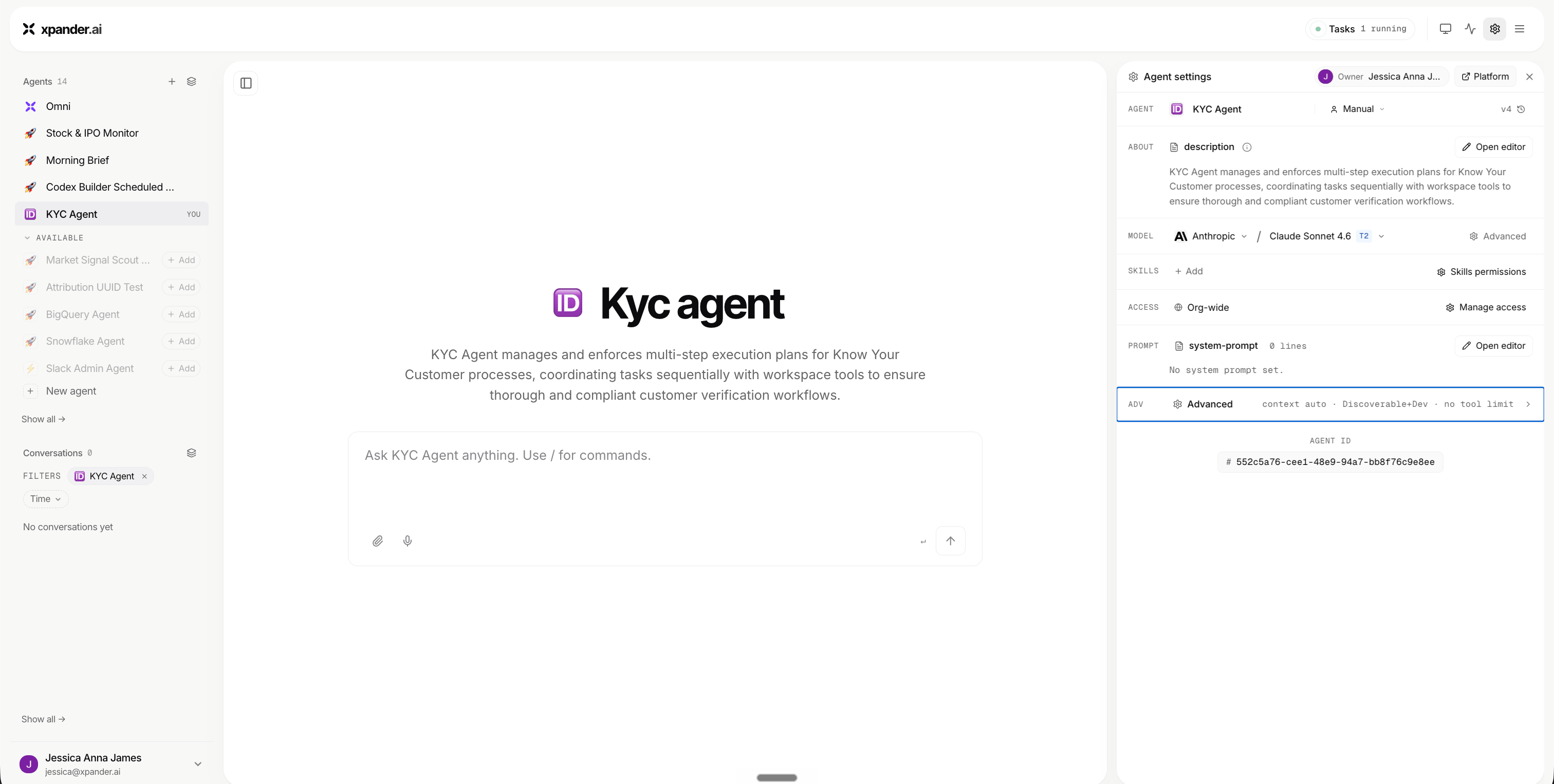Select Codex Builder Scheduled agent
Image resolution: width=1554 pixels, height=784 pixels.
[x=112, y=187]
